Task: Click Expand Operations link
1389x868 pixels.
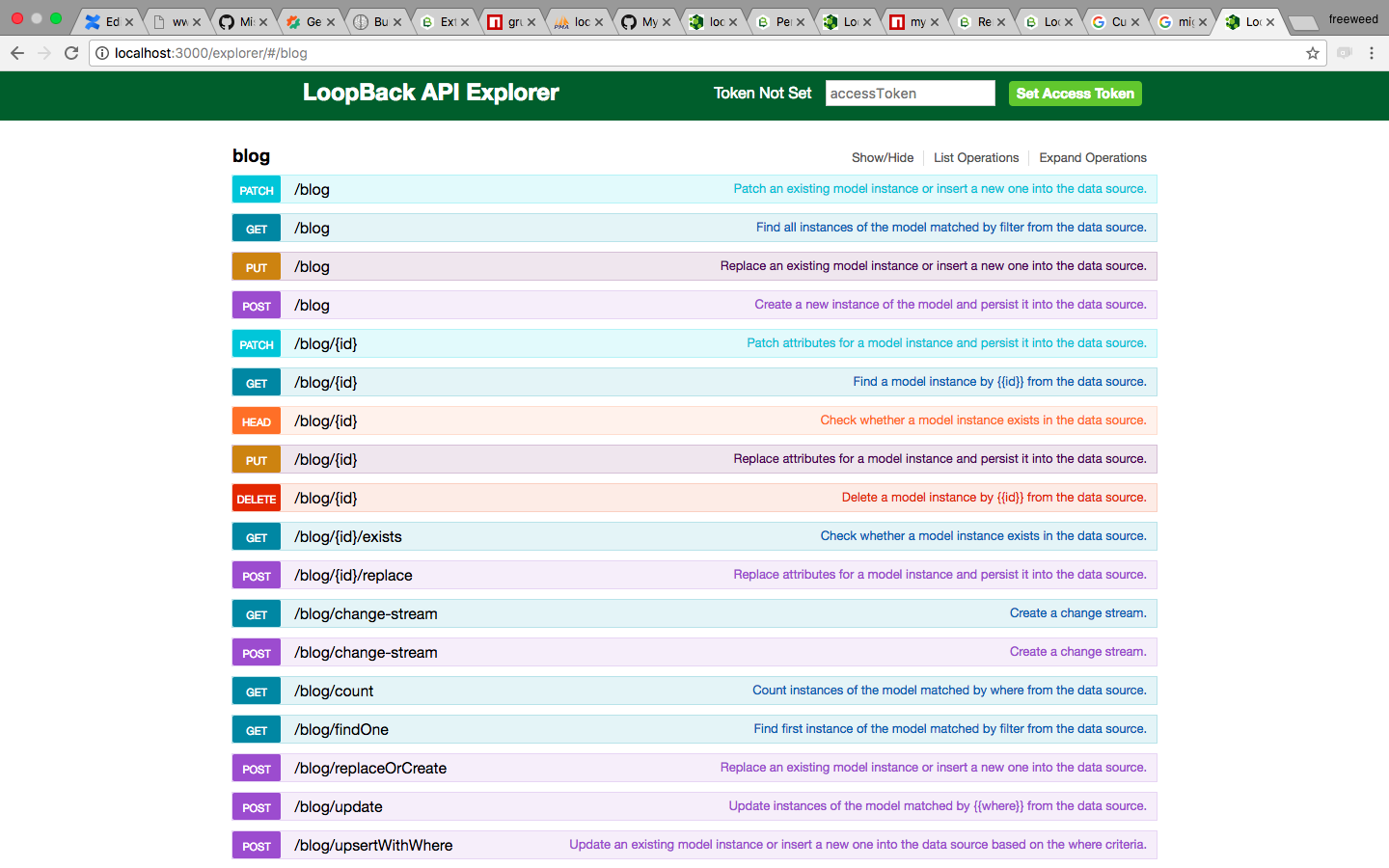Action: (1092, 157)
